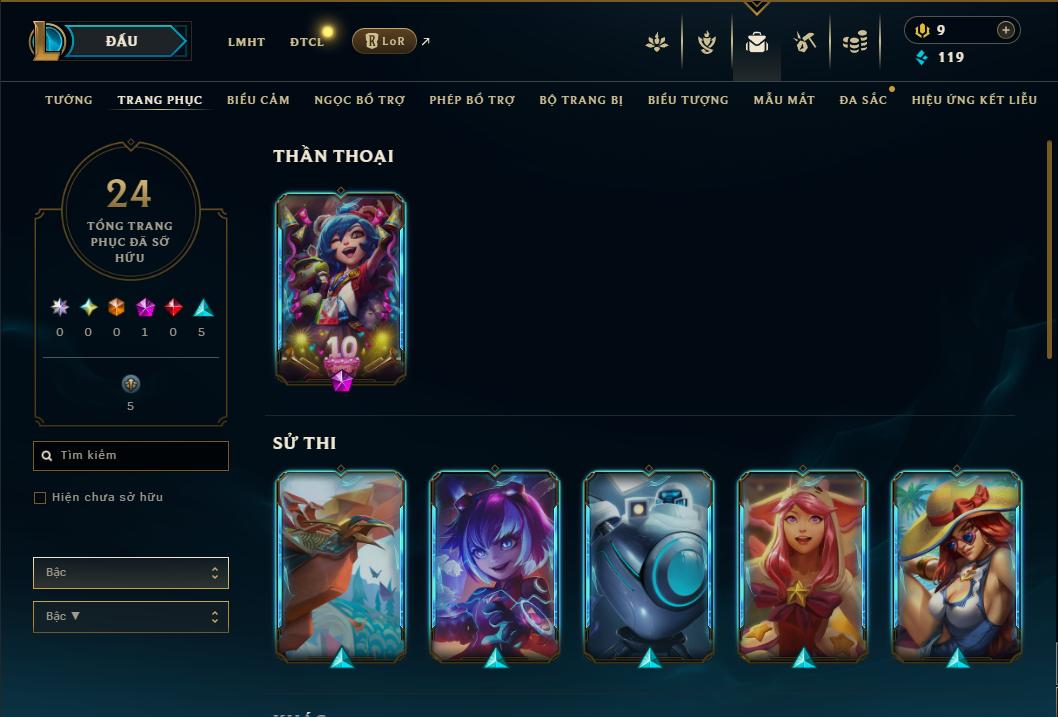Switch to the BIỂU CẢM tab
The width and height of the screenshot is (1058, 717).
click(258, 100)
